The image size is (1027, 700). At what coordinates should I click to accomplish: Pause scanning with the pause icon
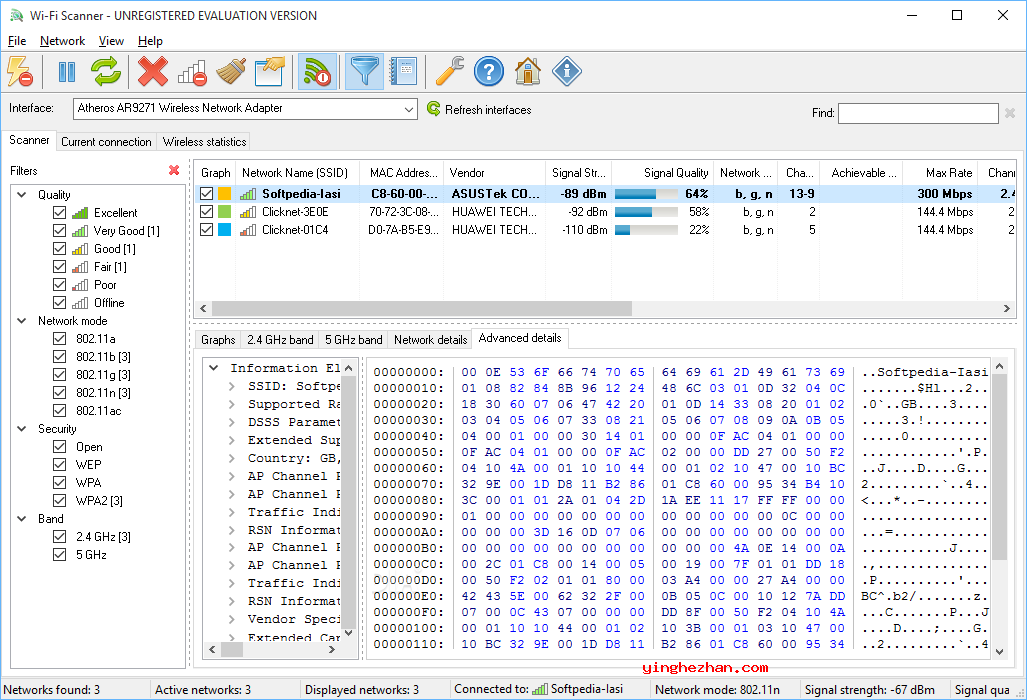click(67, 71)
